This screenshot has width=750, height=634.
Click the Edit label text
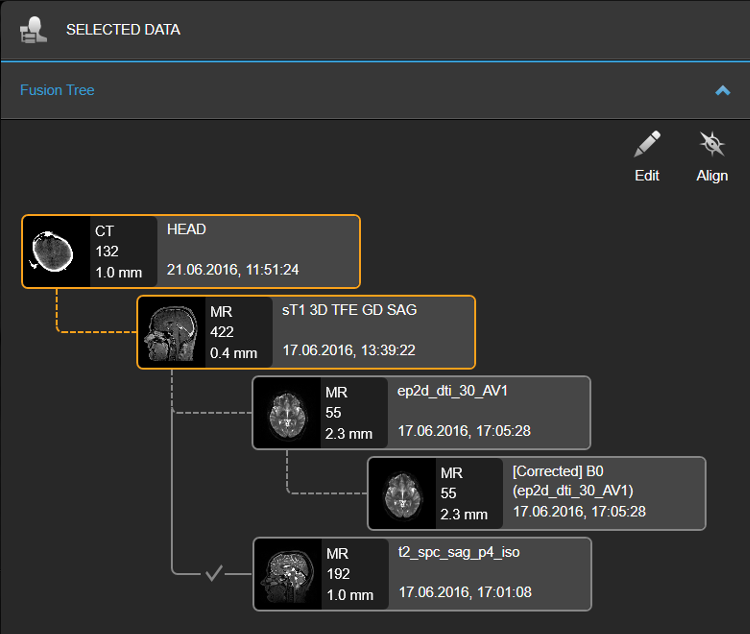coord(647,176)
